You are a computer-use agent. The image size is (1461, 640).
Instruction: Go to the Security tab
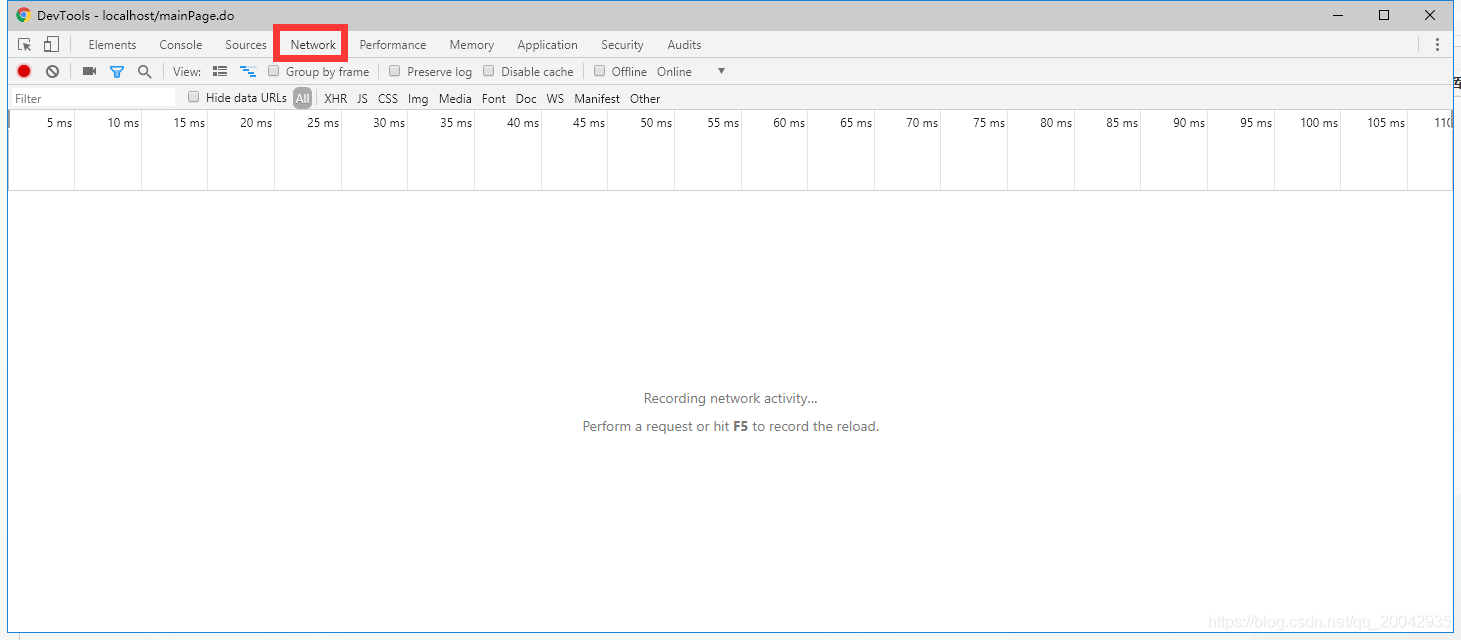tap(622, 44)
